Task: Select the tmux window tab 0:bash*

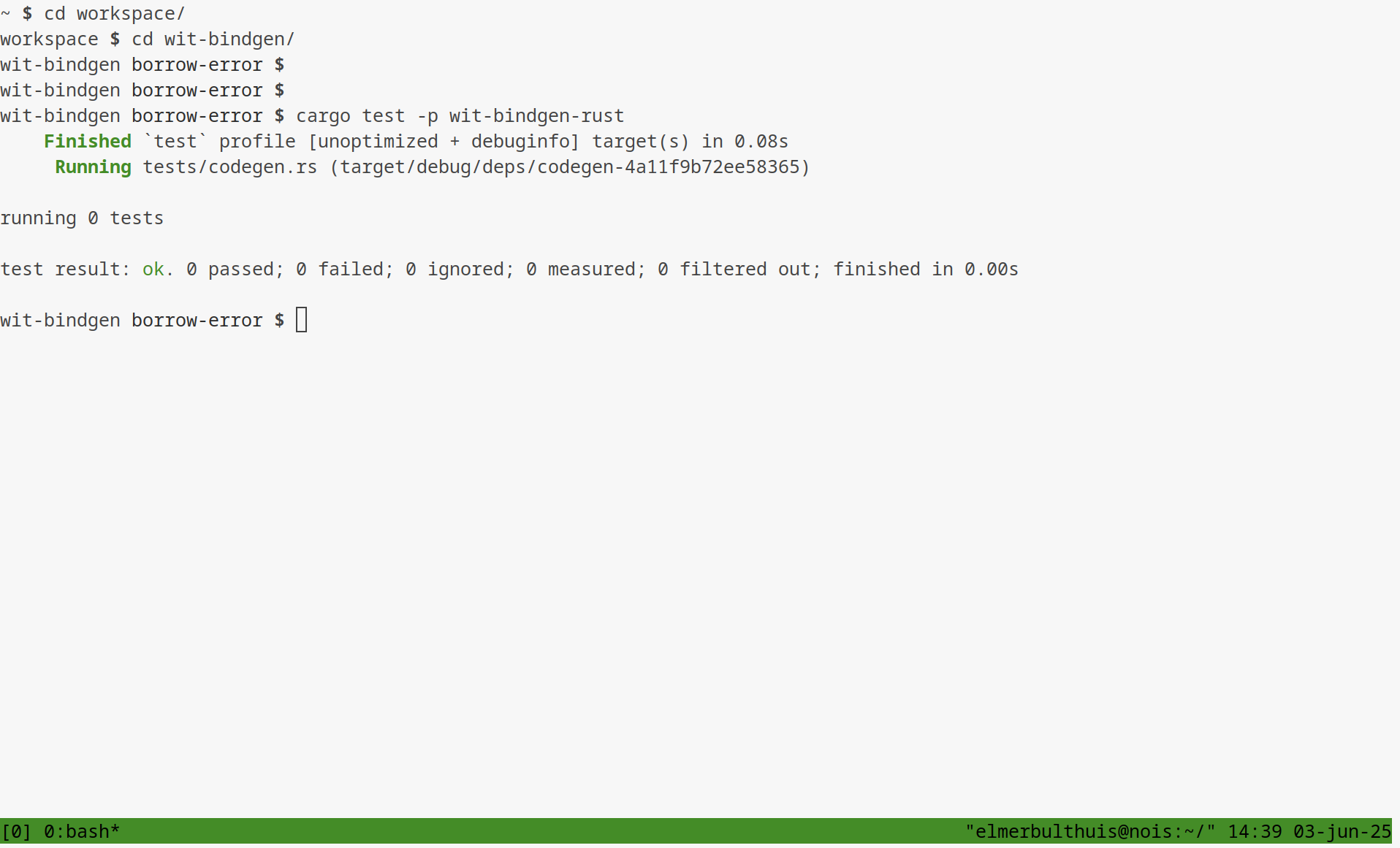Action: pyautogui.click(x=81, y=831)
